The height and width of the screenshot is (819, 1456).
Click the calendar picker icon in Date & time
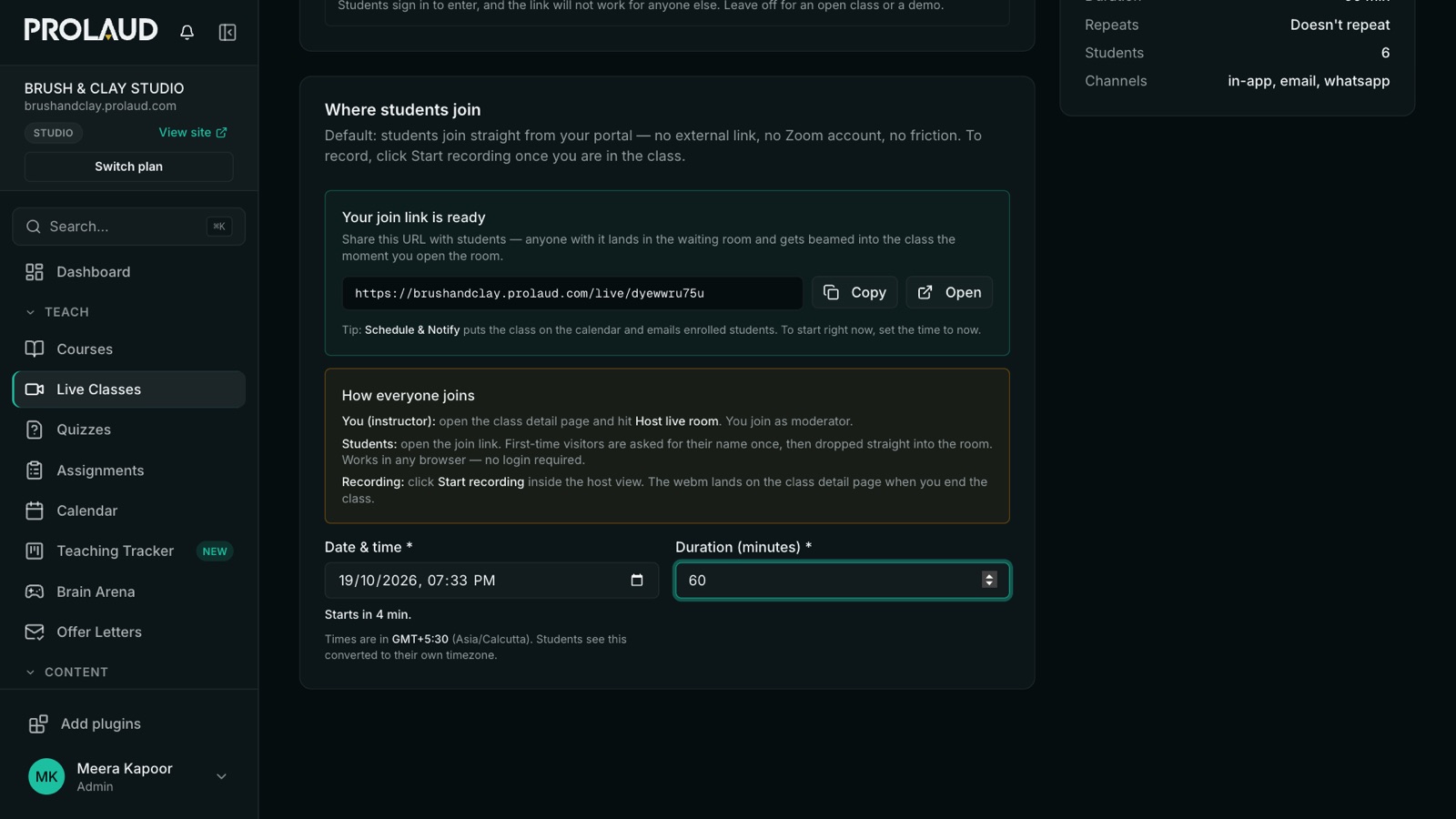pyautogui.click(x=637, y=581)
